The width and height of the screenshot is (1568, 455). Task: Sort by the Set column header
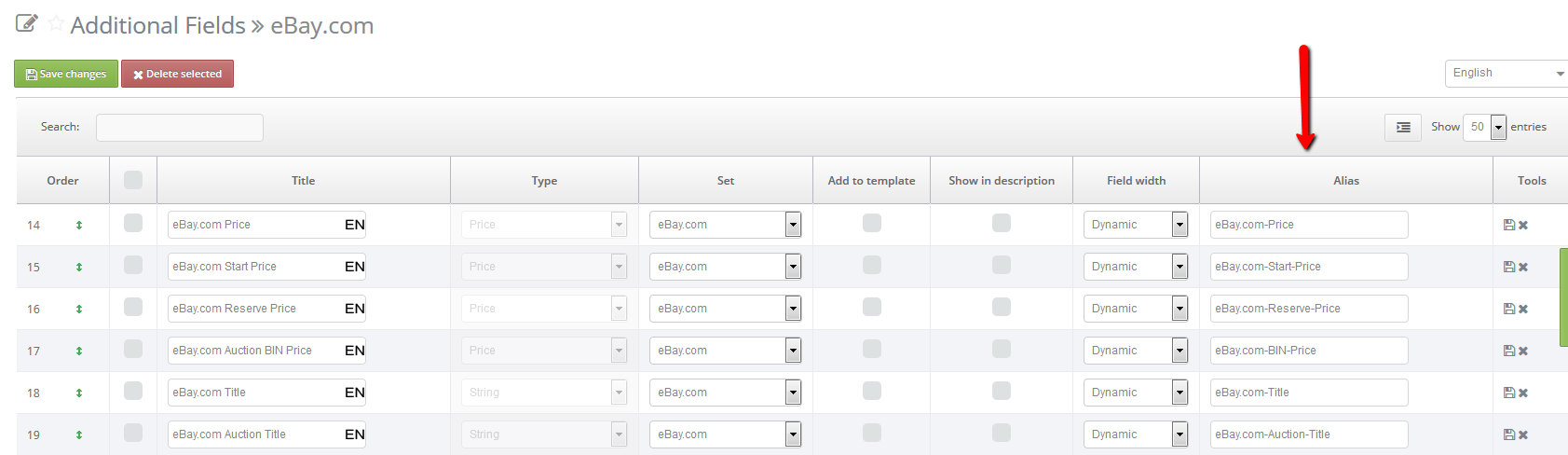point(726,181)
